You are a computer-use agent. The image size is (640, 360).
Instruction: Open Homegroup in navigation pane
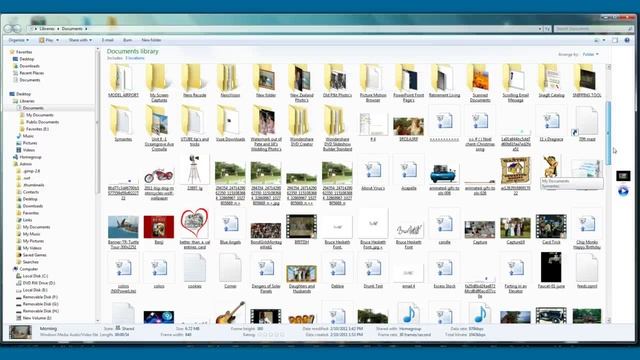tap(30, 157)
